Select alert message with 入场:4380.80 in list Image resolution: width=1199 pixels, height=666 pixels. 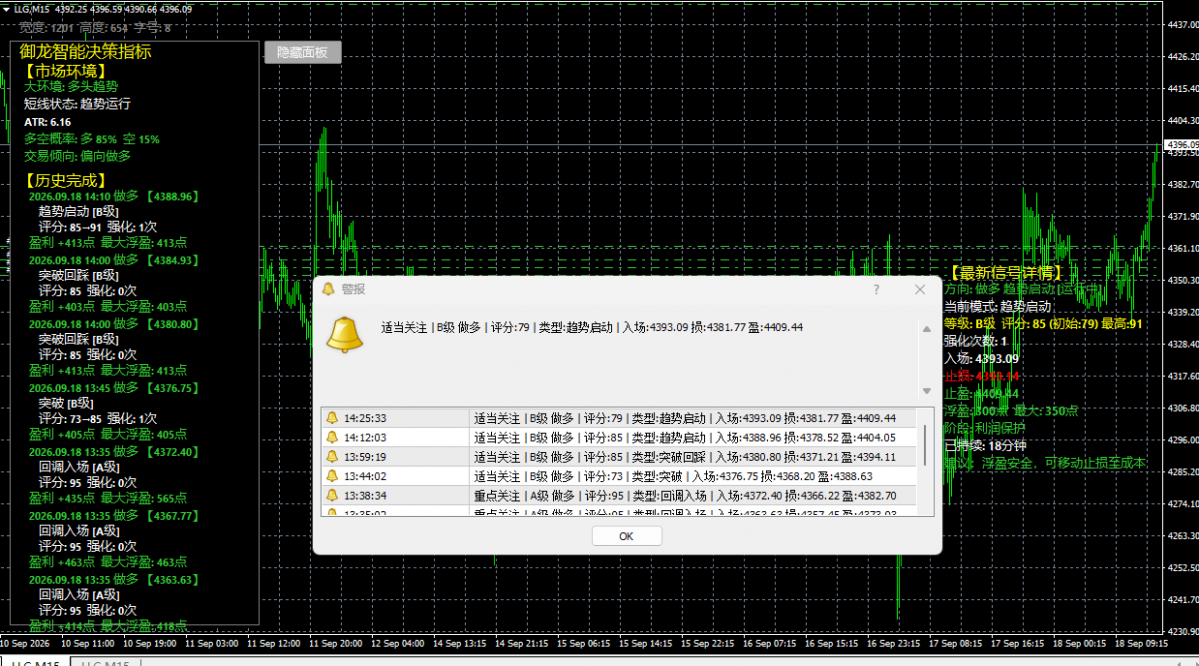point(684,456)
